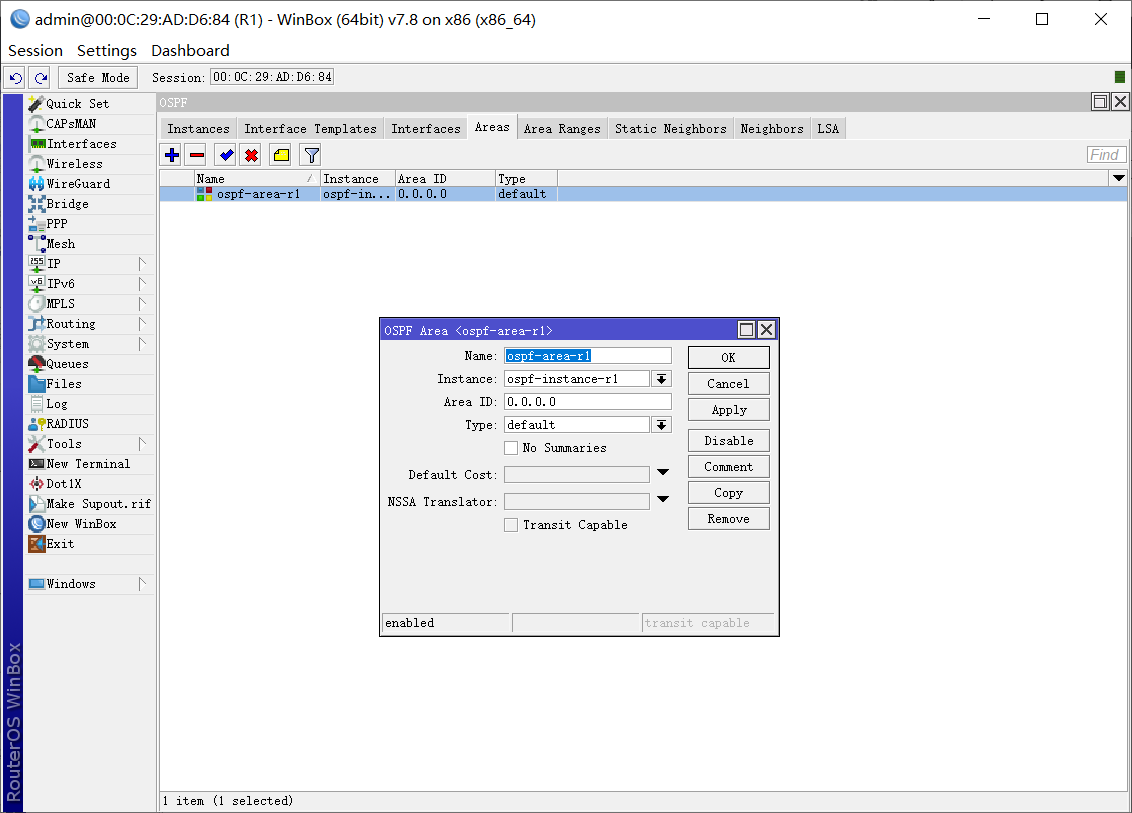Click Exit in the sidebar
This screenshot has height=813, width=1132.
click(90, 544)
